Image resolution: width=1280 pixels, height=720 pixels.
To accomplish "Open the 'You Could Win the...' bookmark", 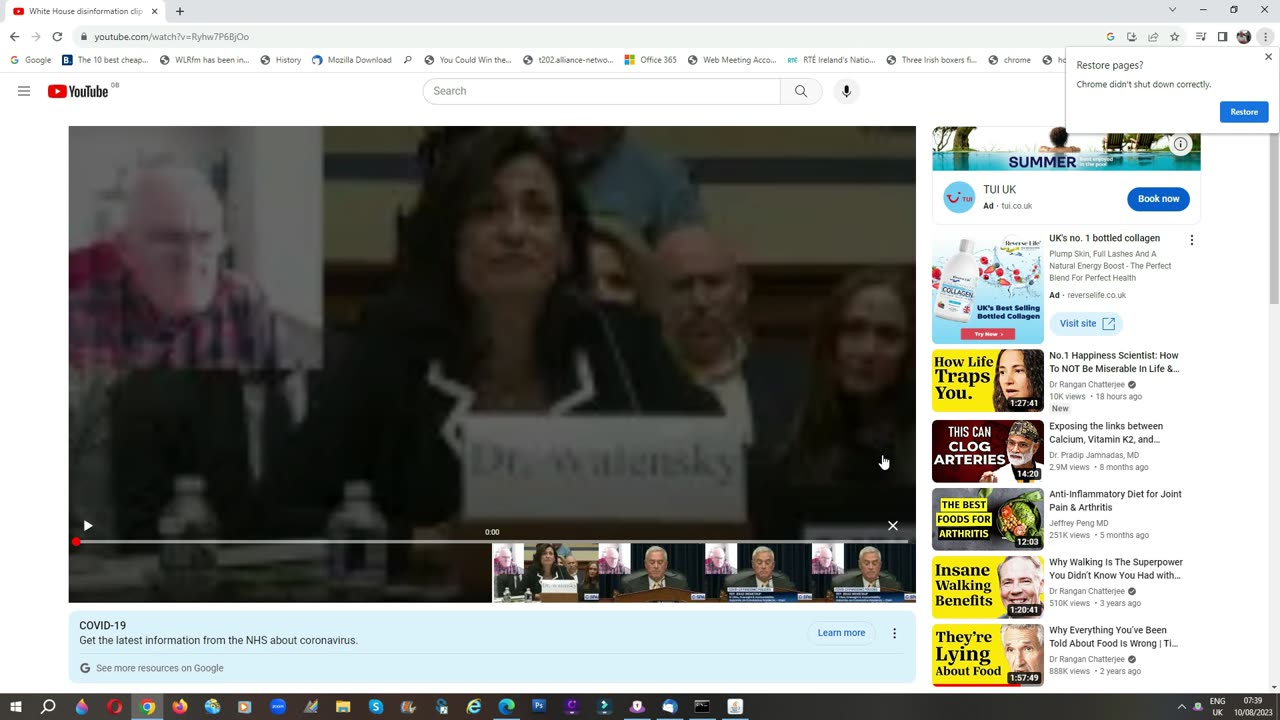I will pos(468,60).
